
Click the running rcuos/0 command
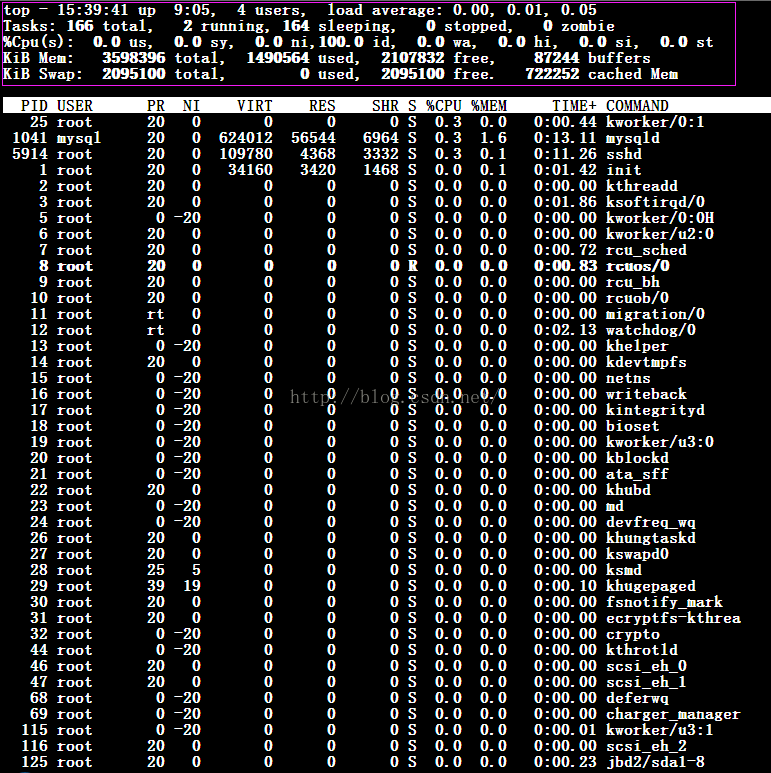(x=637, y=266)
